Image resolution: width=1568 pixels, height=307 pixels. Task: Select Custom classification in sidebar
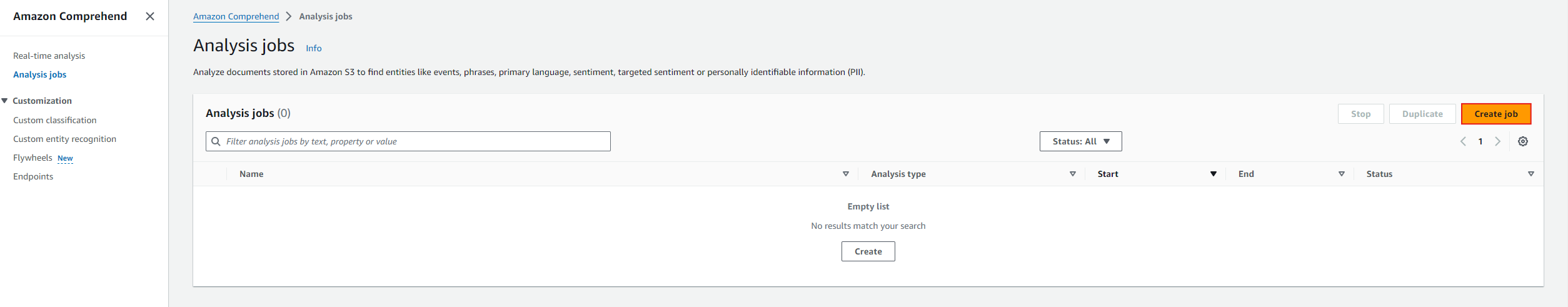(x=54, y=120)
